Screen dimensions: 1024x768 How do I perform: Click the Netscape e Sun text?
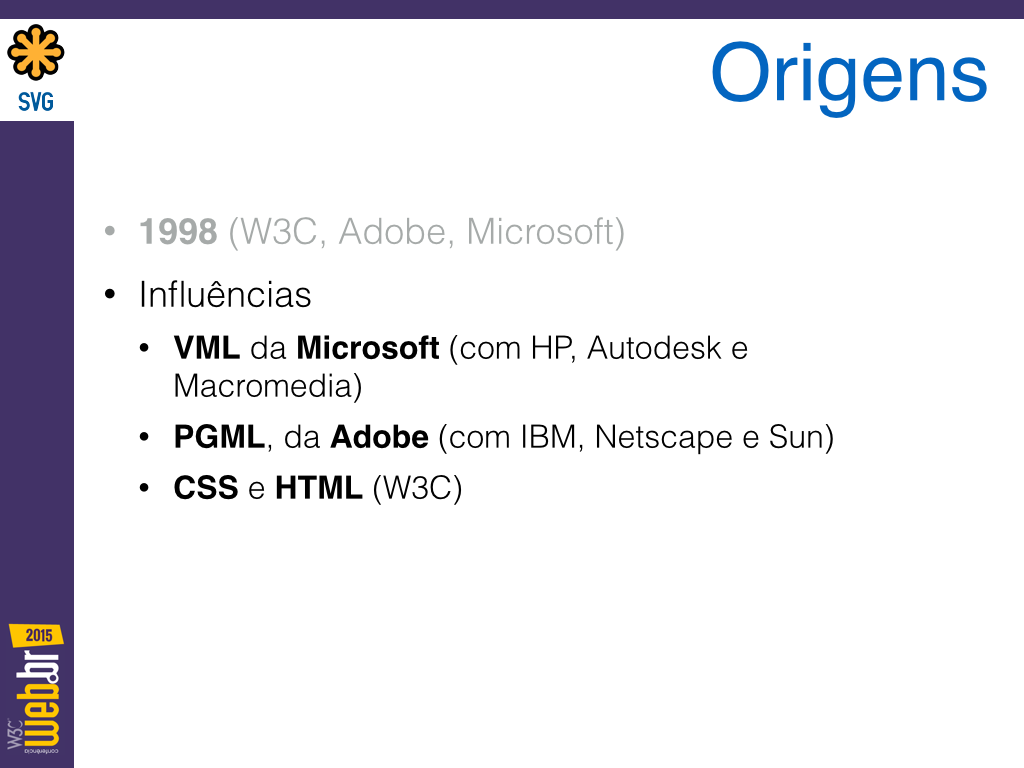[714, 437]
